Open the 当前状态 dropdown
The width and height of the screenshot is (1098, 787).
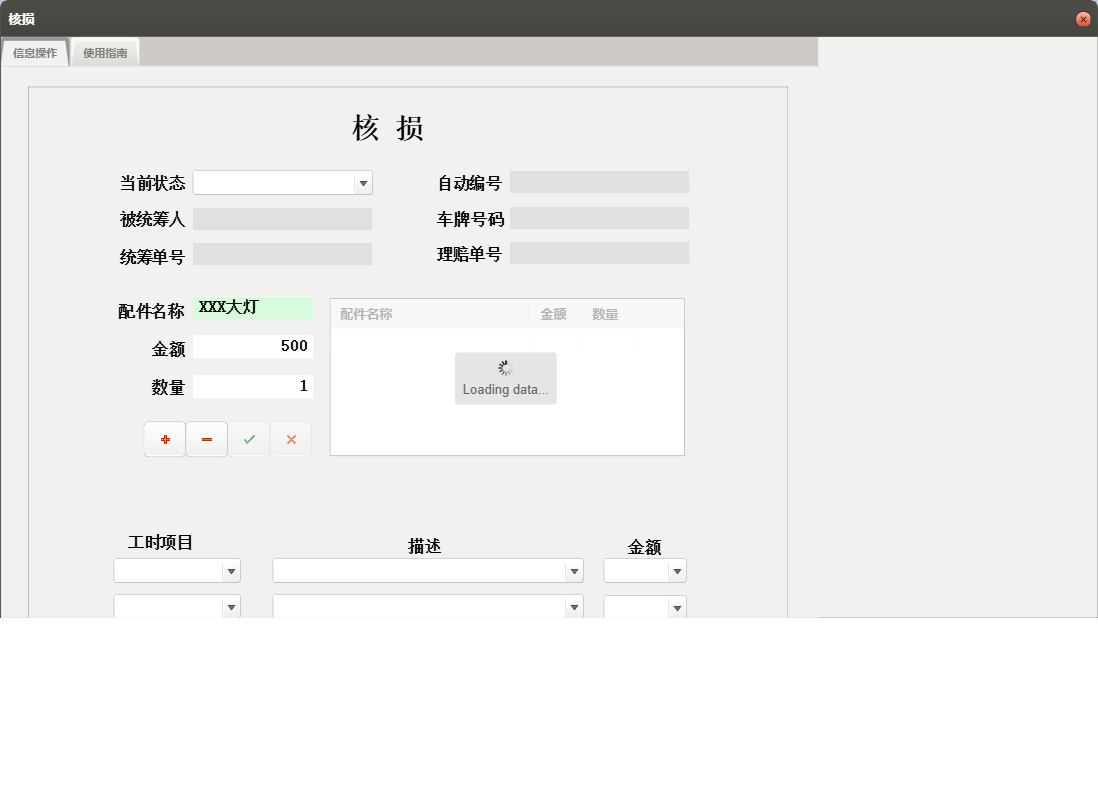(x=363, y=182)
